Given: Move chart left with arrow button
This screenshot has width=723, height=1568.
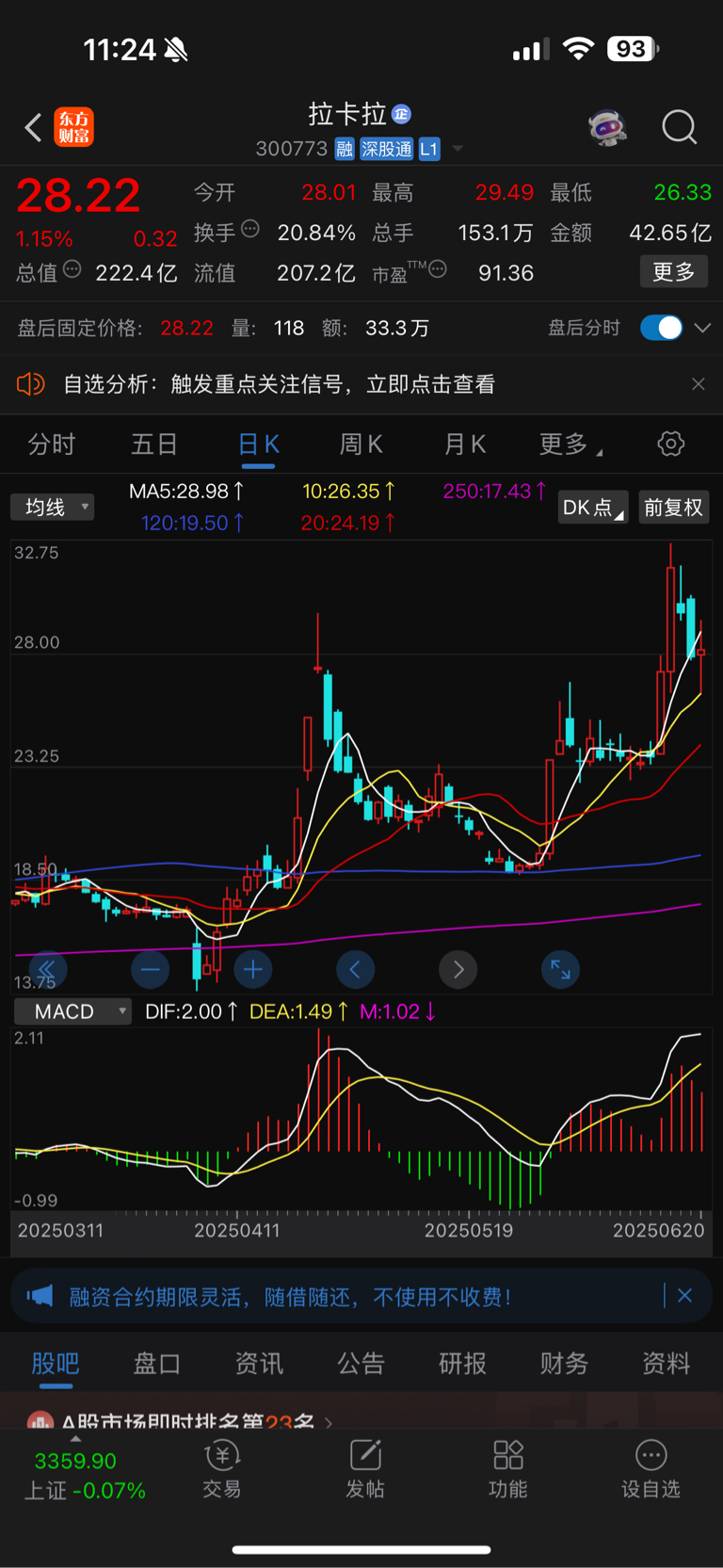Looking at the screenshot, I should click(x=356, y=969).
